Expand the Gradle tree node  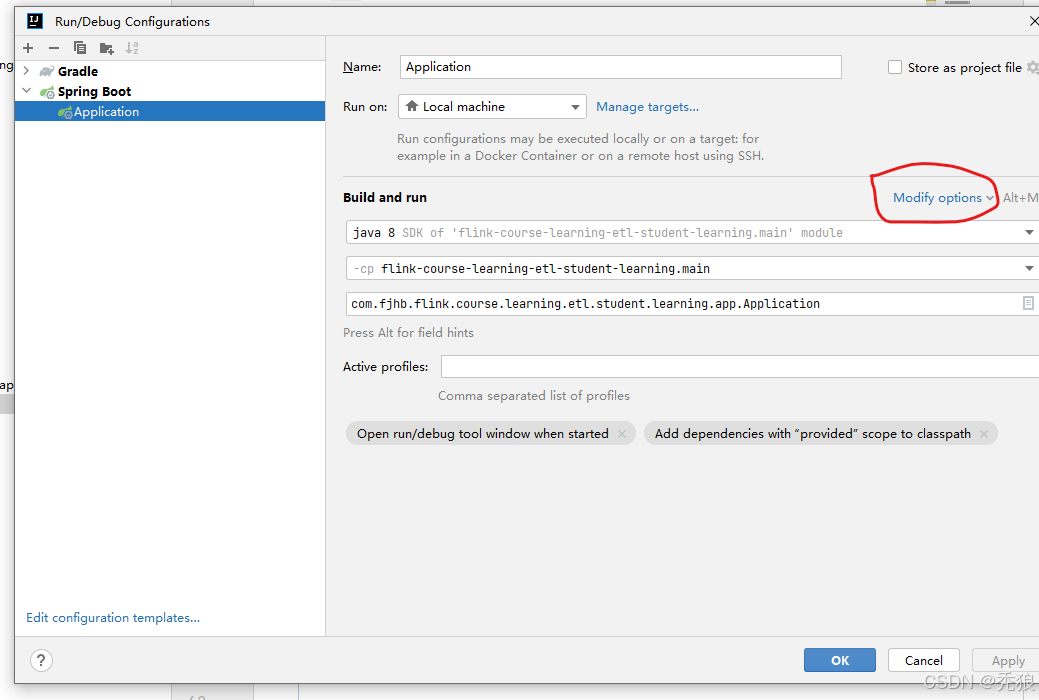pyautogui.click(x=27, y=71)
